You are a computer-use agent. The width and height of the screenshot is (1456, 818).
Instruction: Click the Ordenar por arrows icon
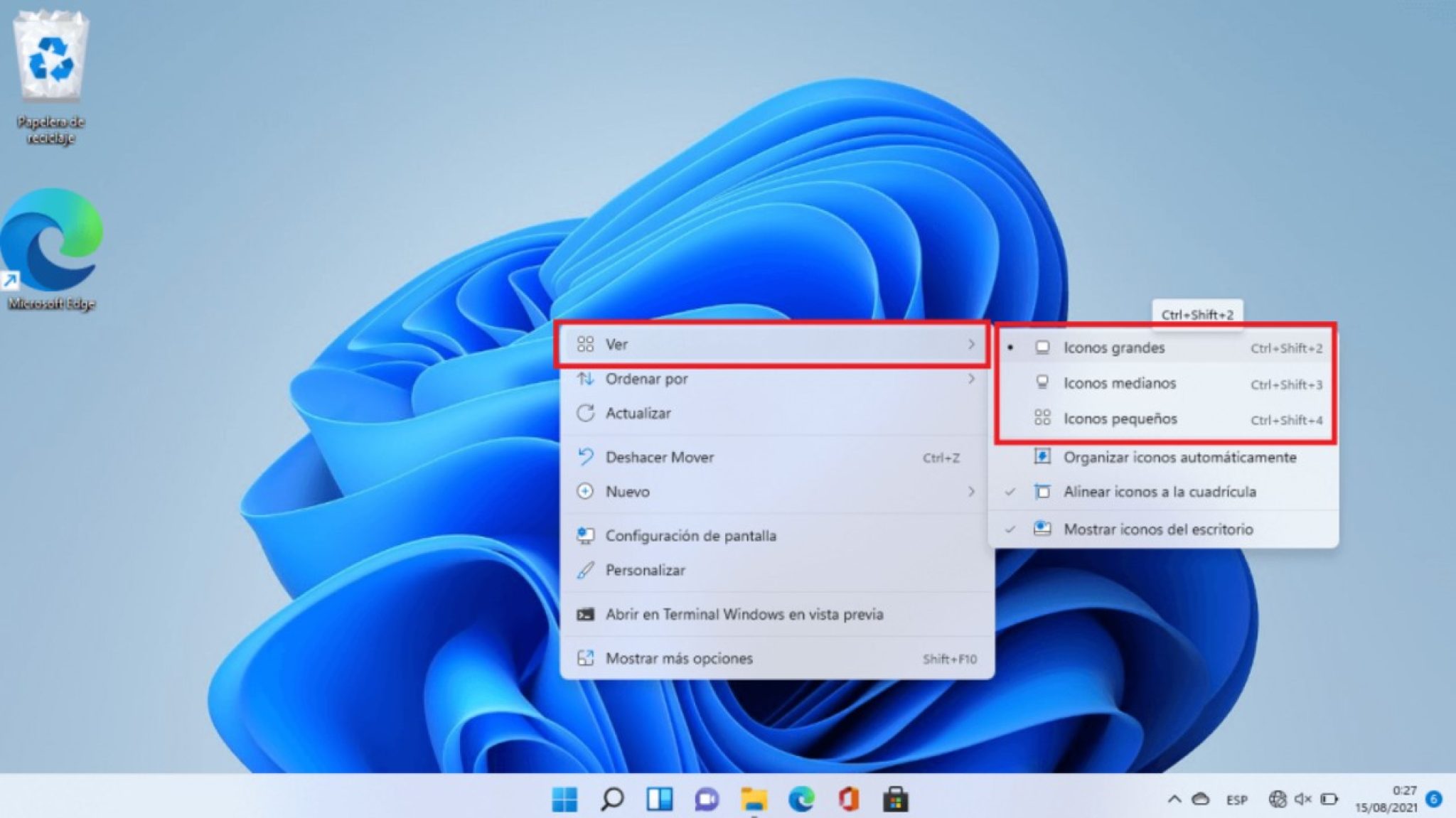coord(585,379)
